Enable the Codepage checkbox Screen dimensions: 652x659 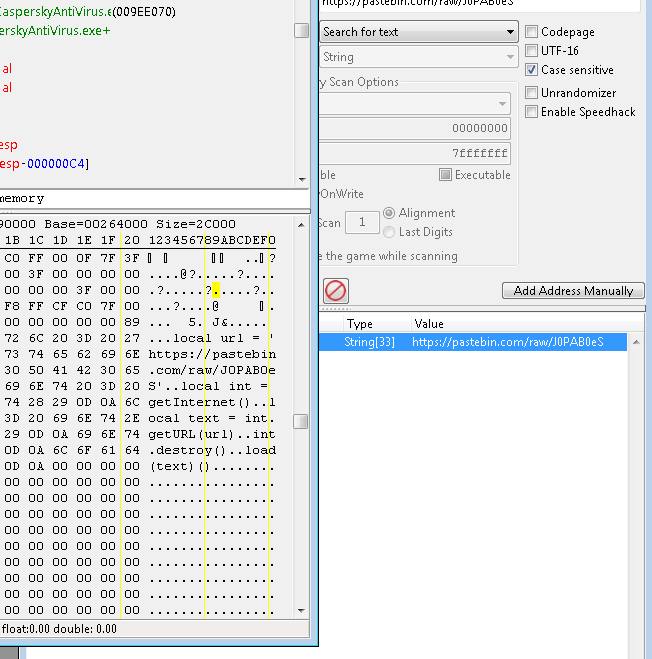point(532,32)
